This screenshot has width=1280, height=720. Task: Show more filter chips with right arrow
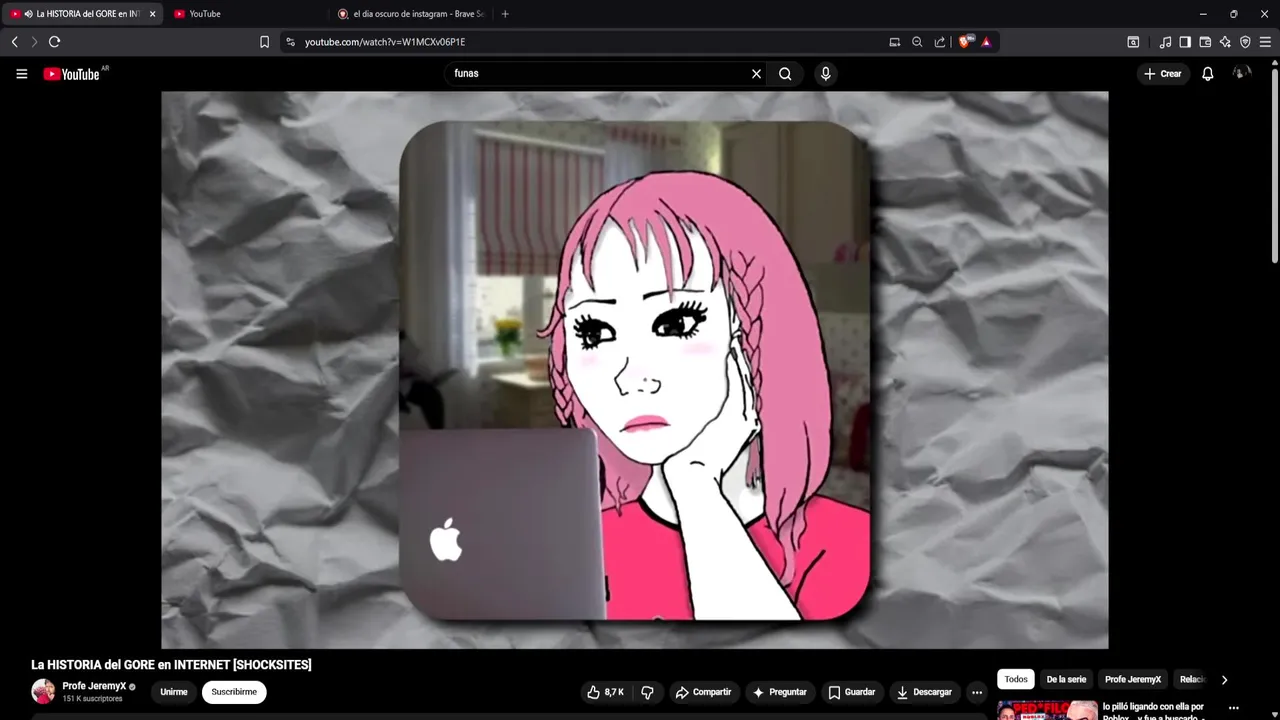coord(1224,680)
